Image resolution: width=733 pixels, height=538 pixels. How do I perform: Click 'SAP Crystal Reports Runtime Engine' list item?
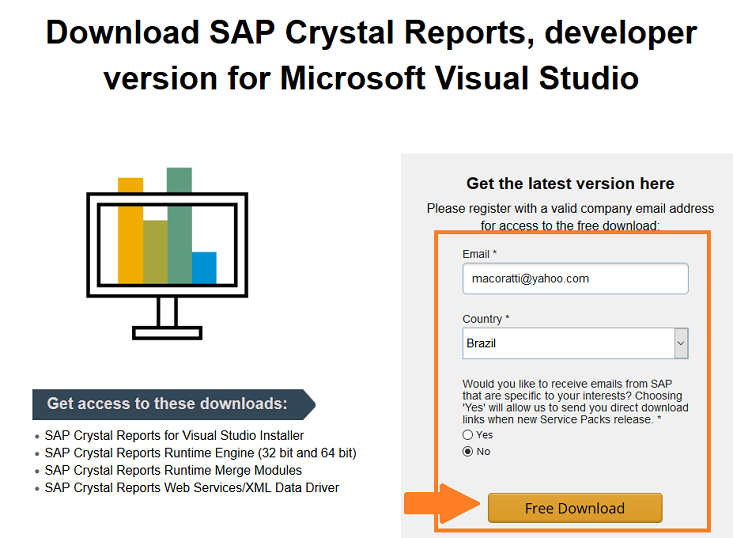click(x=200, y=453)
